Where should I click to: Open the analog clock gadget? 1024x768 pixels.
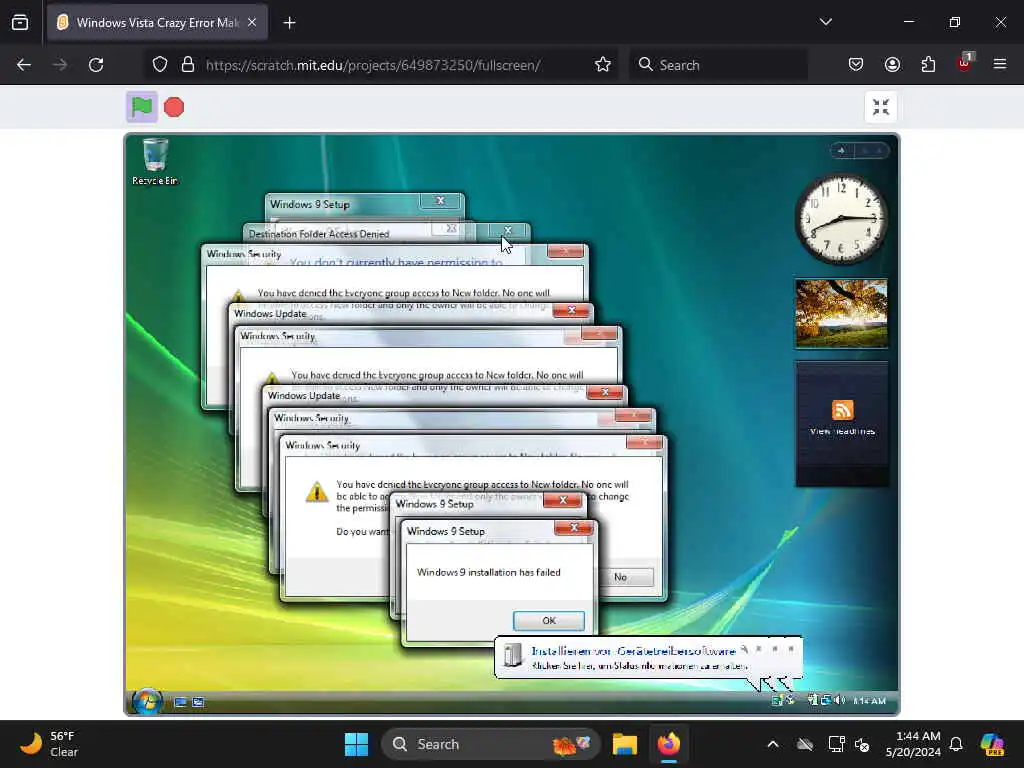pos(841,219)
